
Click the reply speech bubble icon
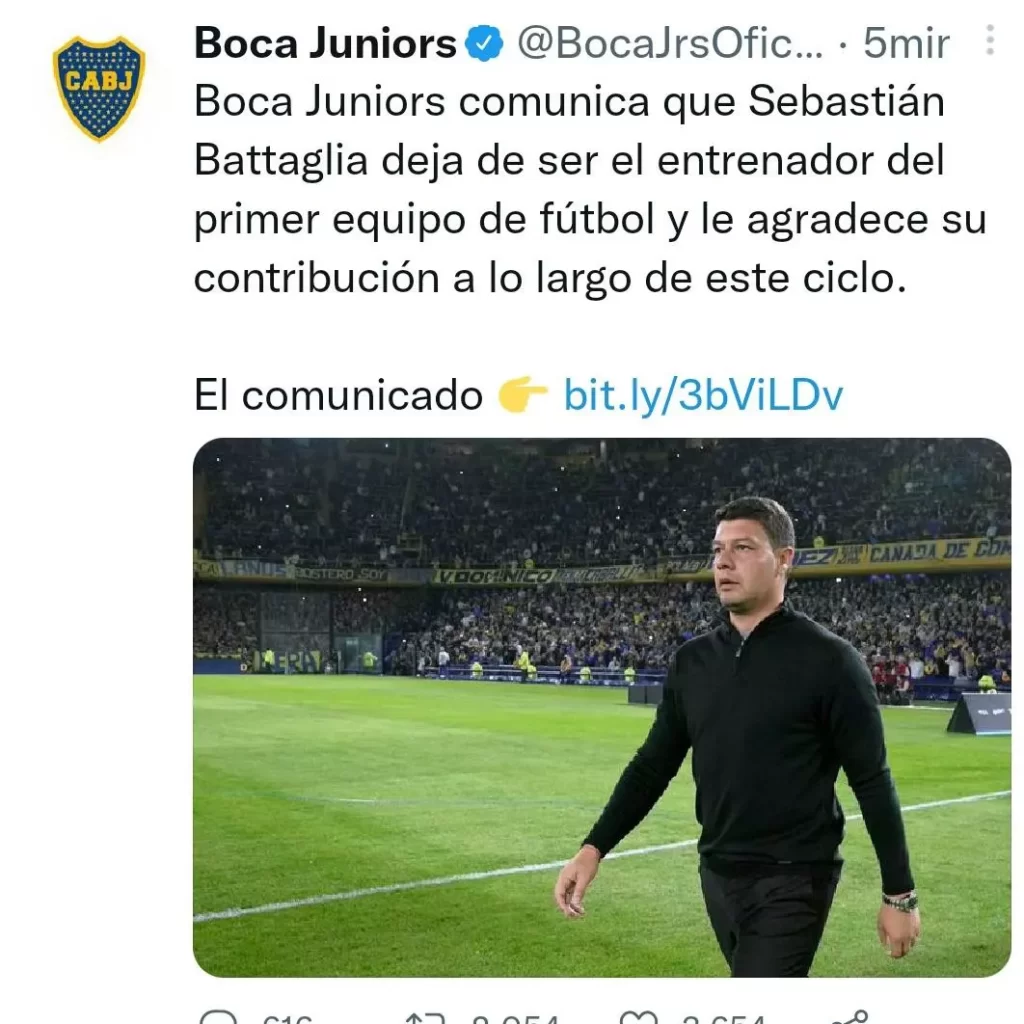[x=218, y=1017]
